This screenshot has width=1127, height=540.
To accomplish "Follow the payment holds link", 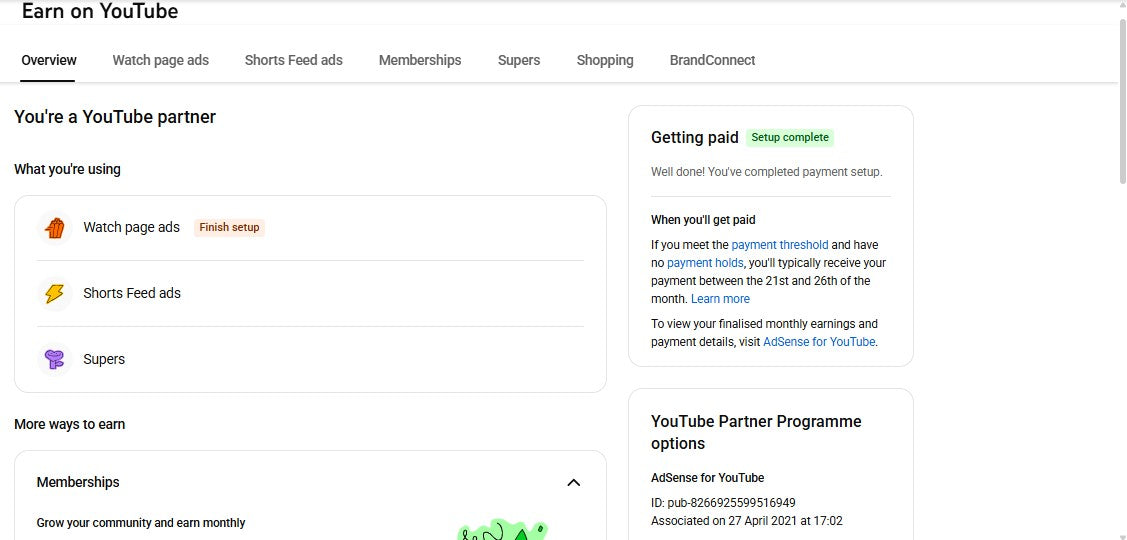I will click(705, 263).
